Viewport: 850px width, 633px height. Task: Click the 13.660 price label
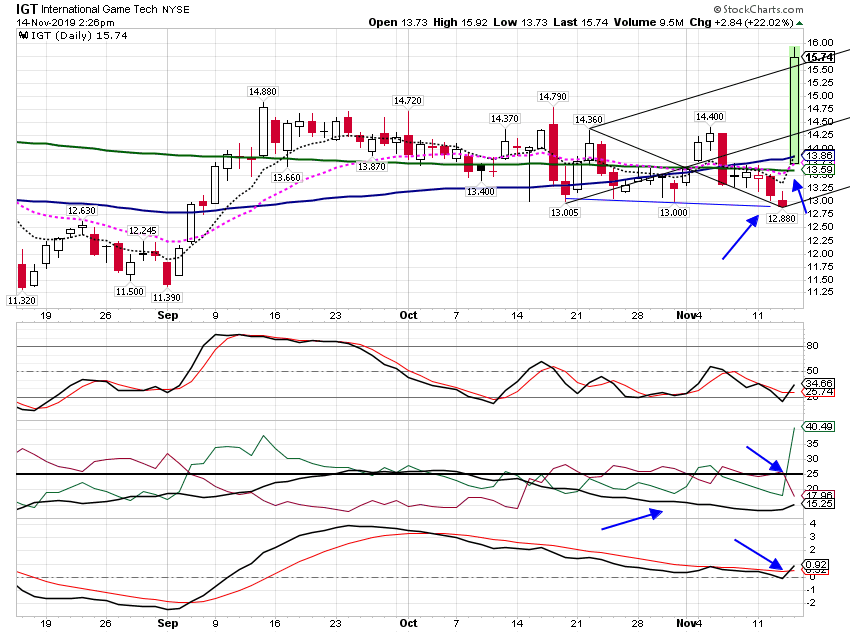pos(286,177)
